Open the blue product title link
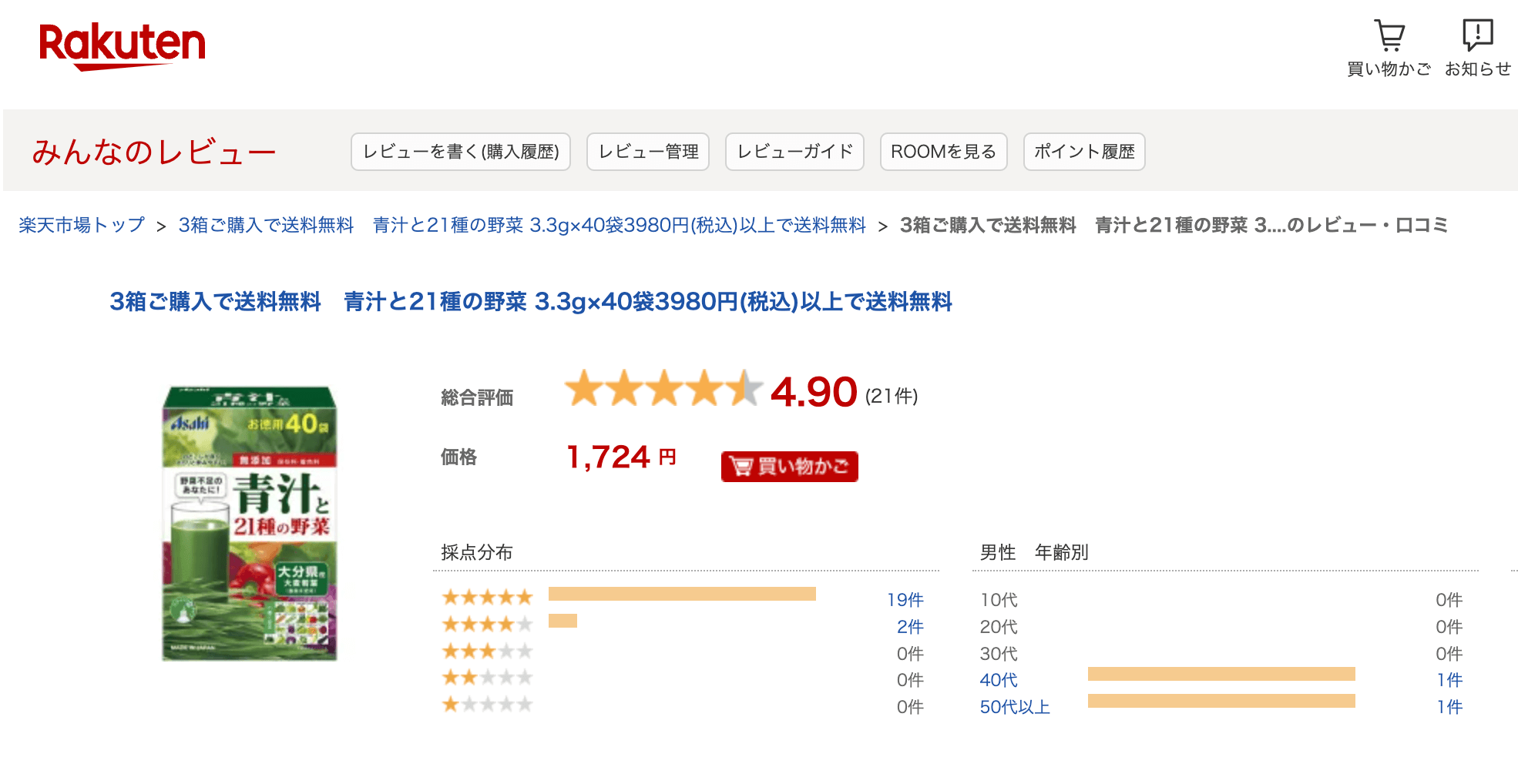Image resolution: width=1518 pixels, height=784 pixels. tap(531, 301)
